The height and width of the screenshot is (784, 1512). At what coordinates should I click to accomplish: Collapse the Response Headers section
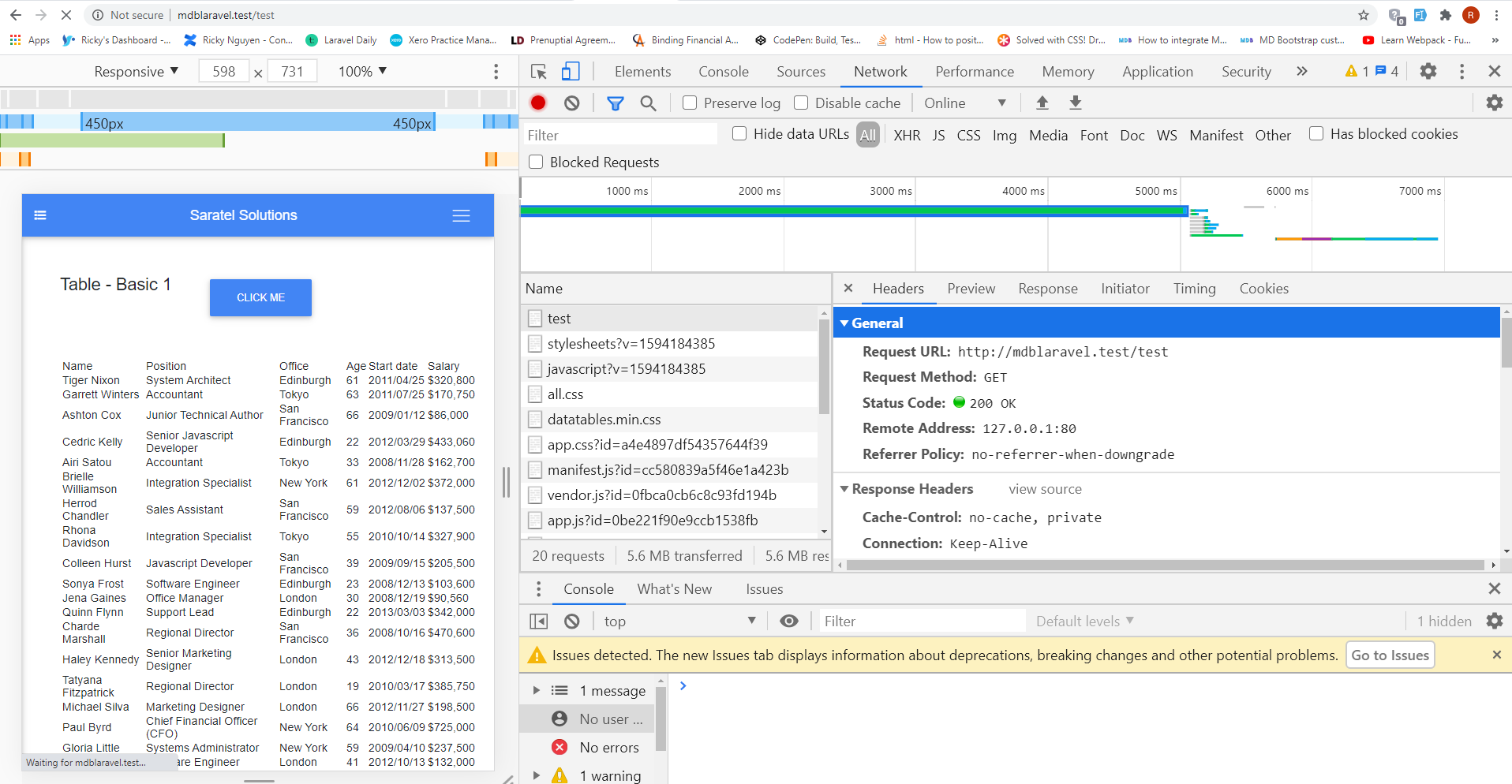click(844, 488)
